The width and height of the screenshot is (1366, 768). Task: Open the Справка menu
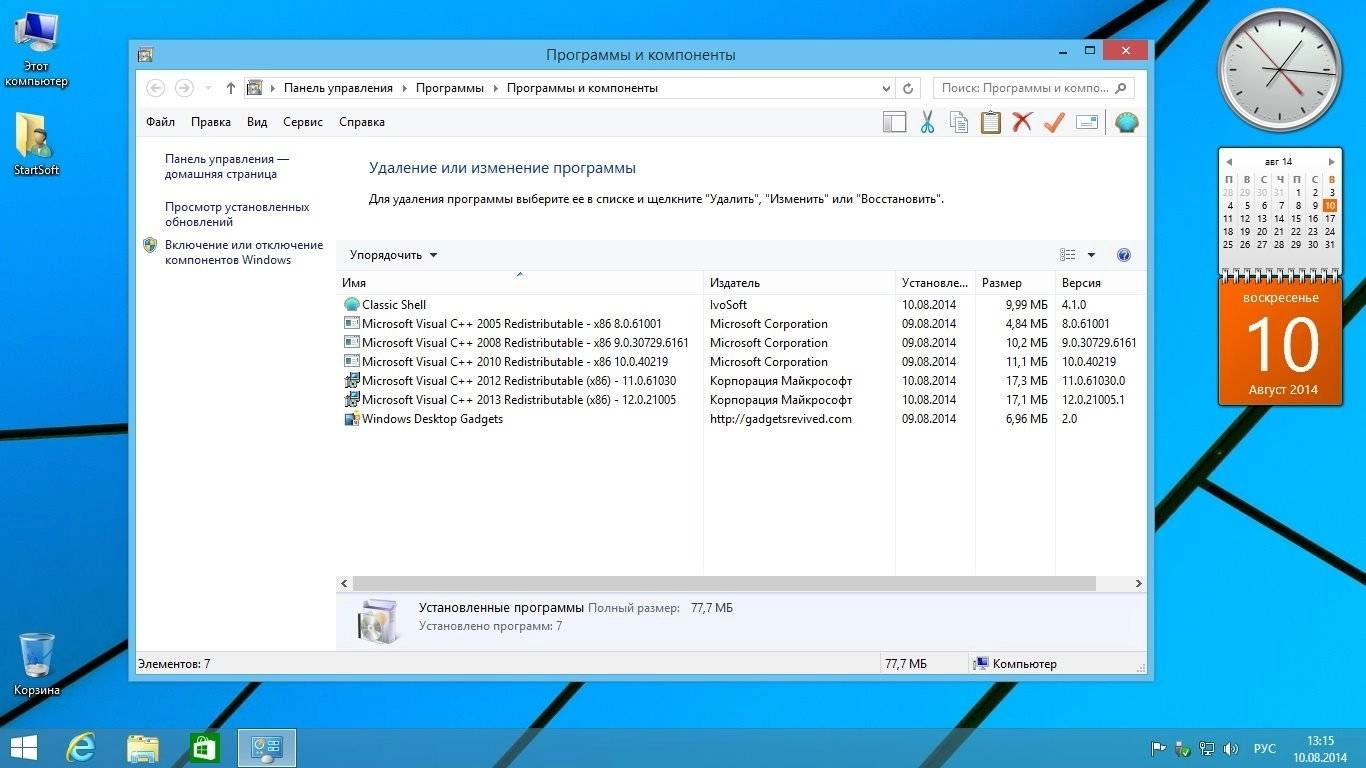(x=362, y=122)
